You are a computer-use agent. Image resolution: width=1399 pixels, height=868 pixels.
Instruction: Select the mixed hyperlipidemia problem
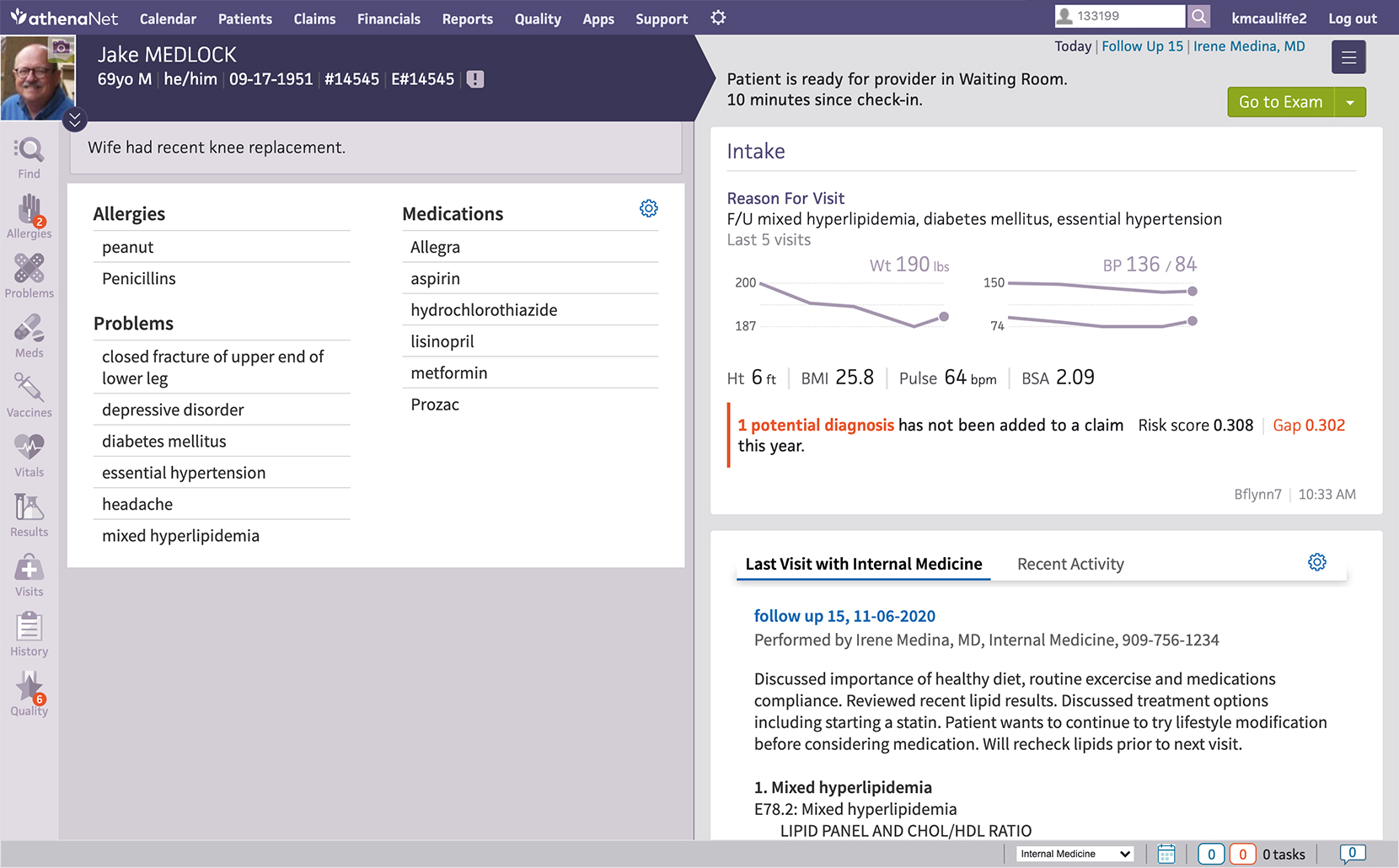tap(222, 535)
